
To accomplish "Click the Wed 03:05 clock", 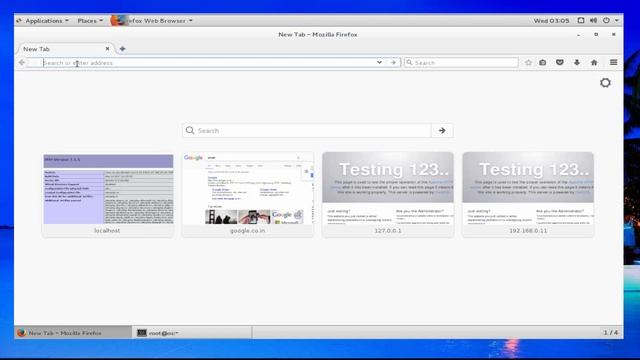I will pos(551,20).
